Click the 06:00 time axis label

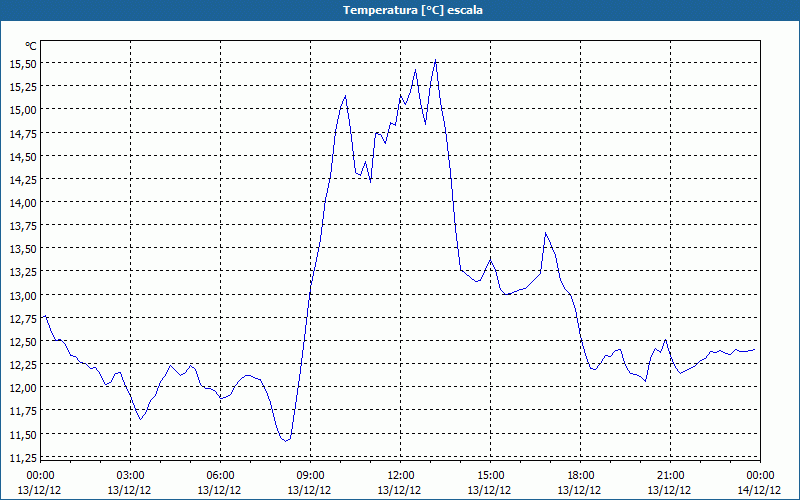(x=220, y=476)
